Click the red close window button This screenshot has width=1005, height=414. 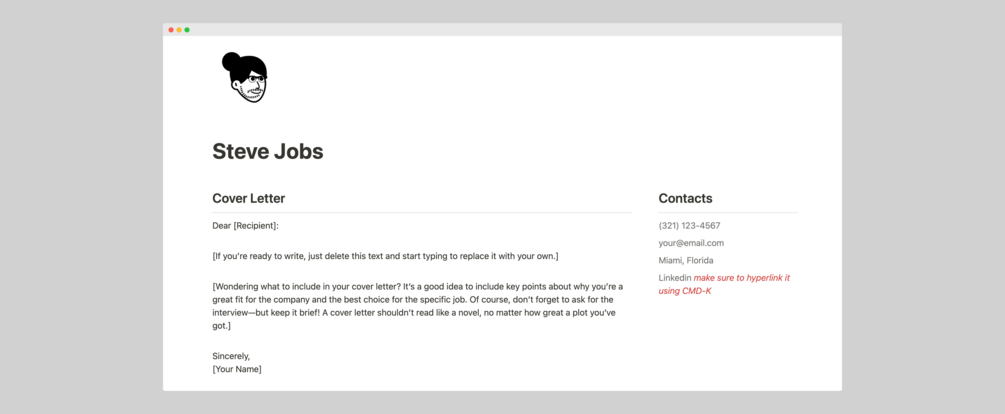click(171, 30)
